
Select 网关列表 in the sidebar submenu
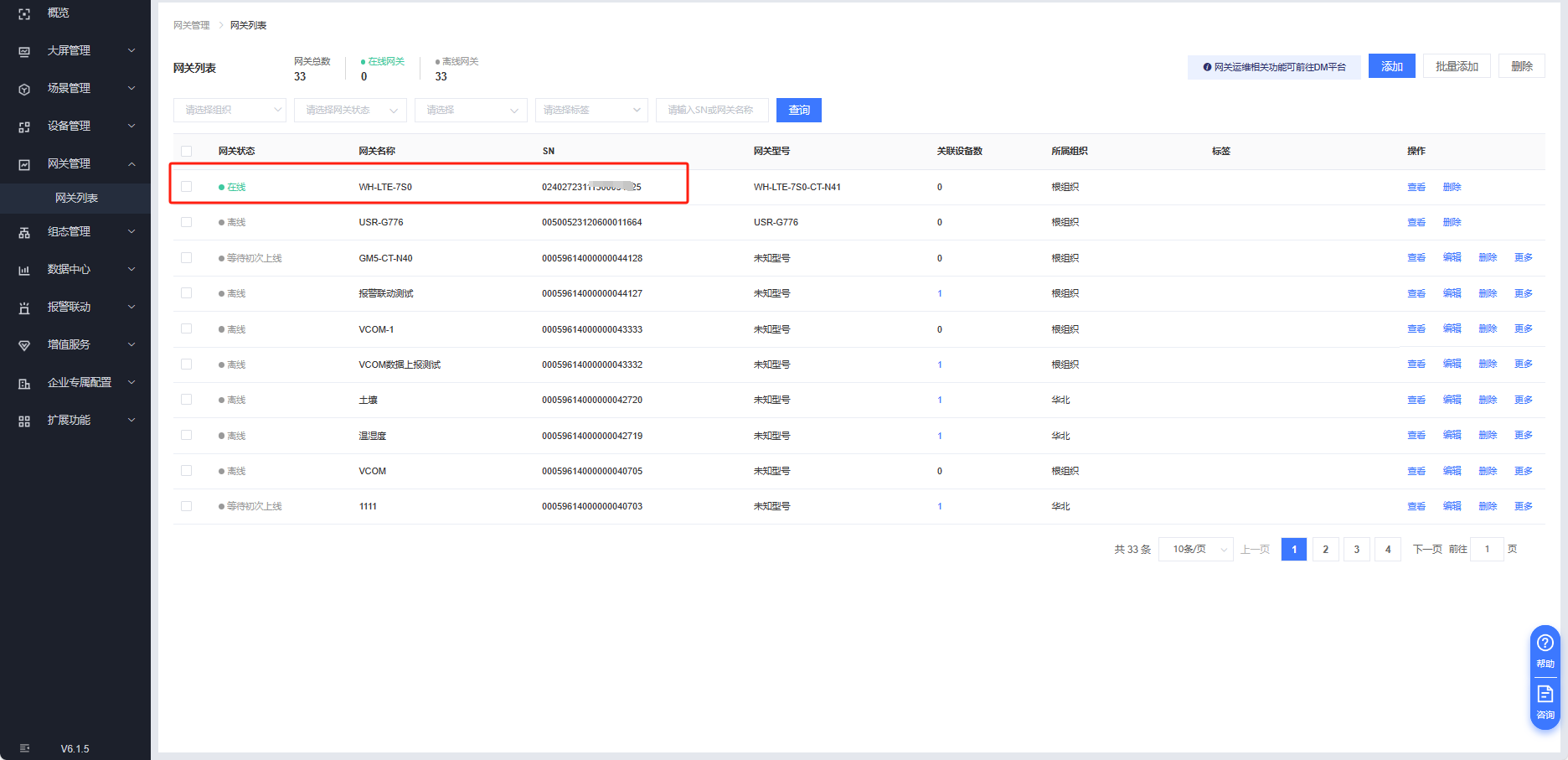(76, 198)
